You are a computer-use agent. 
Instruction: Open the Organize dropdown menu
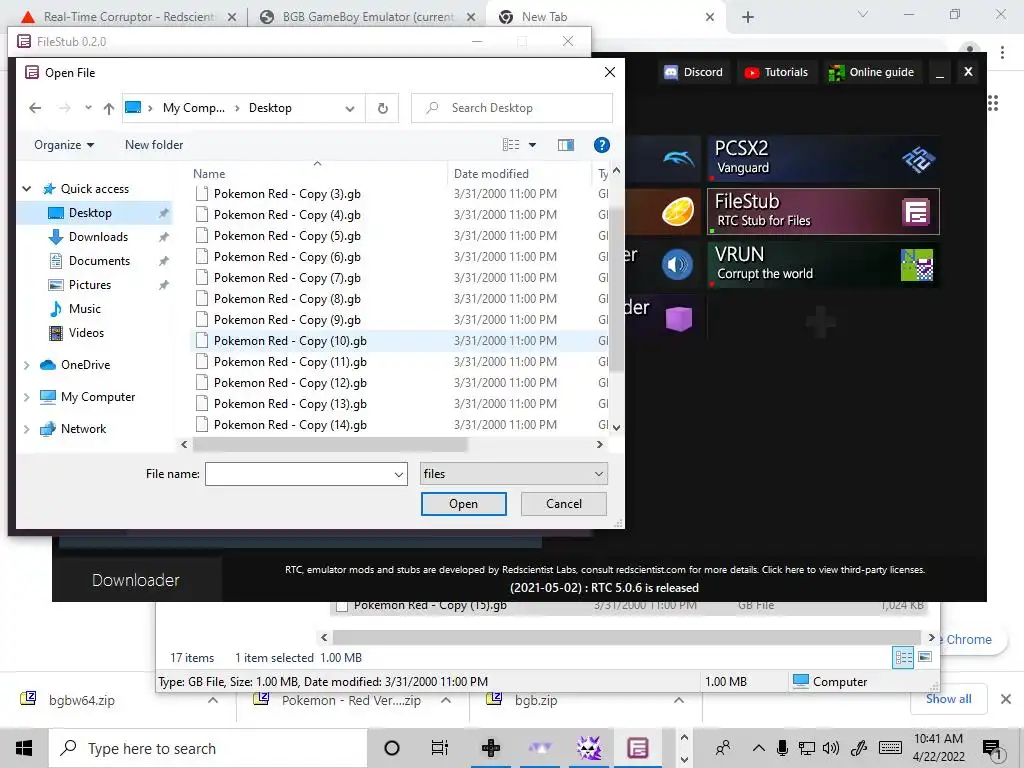64,145
